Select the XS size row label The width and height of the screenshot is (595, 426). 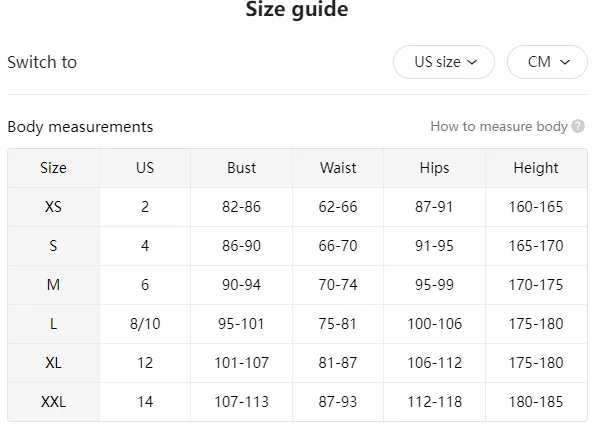coord(54,207)
